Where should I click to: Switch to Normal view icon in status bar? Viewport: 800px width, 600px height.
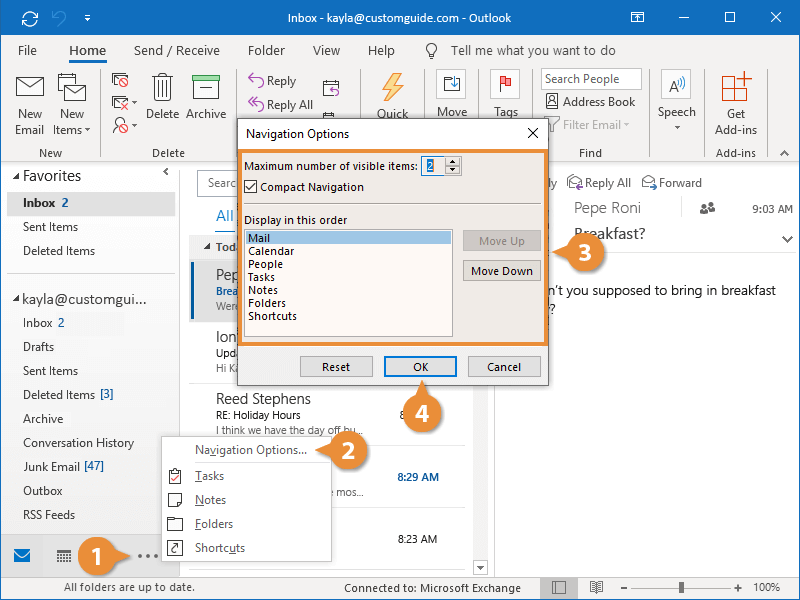559,587
